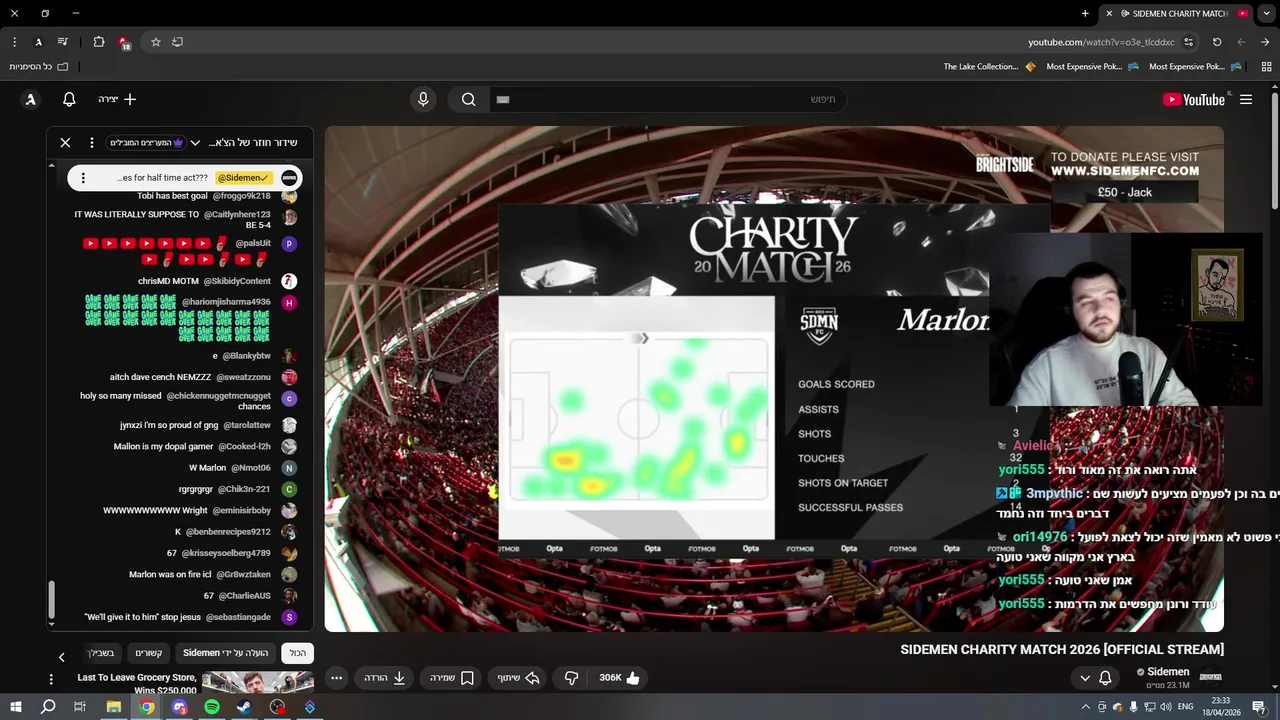
Task: Click the video title text
Action: point(1062,650)
